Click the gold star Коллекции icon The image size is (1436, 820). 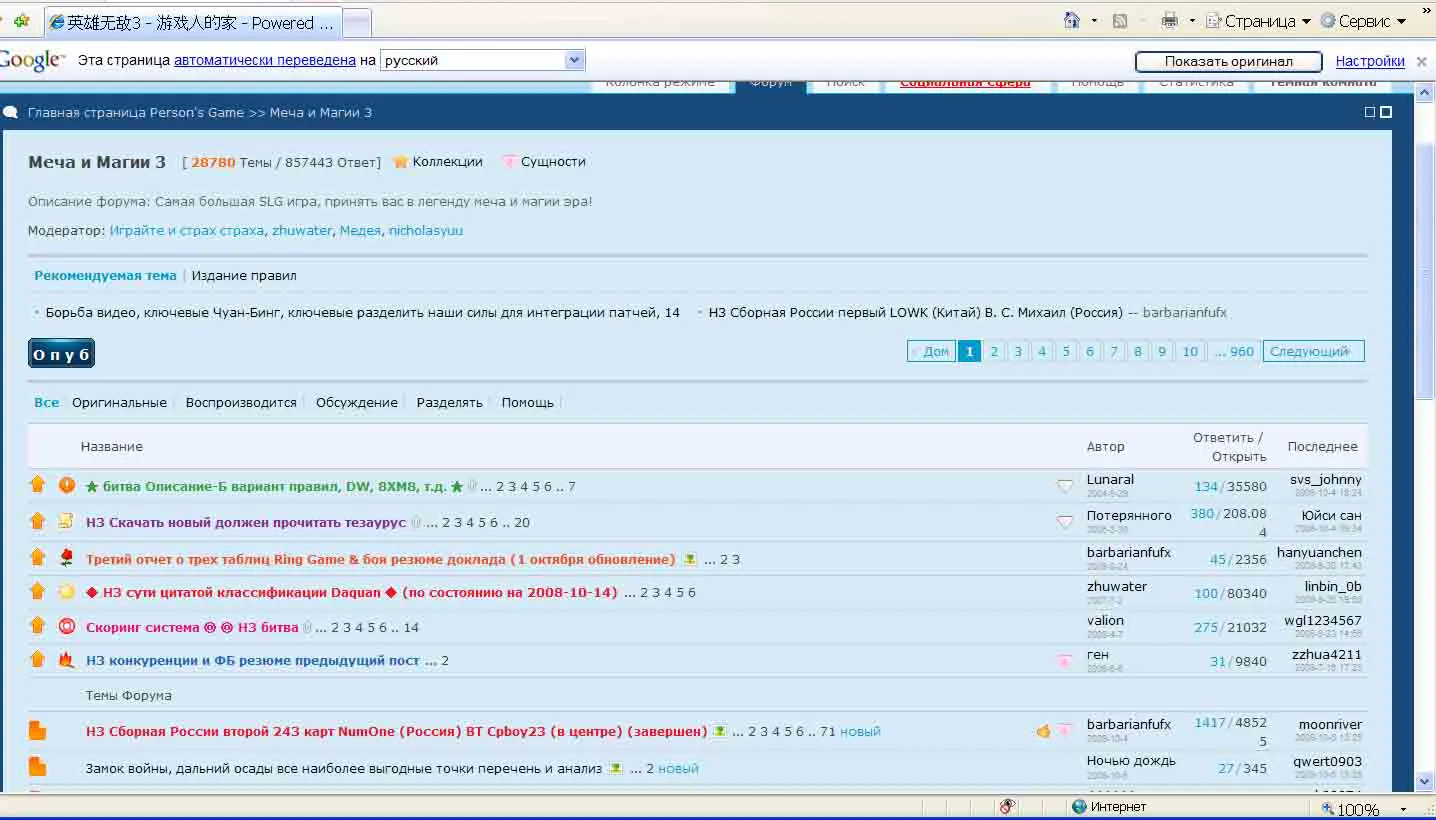point(400,161)
